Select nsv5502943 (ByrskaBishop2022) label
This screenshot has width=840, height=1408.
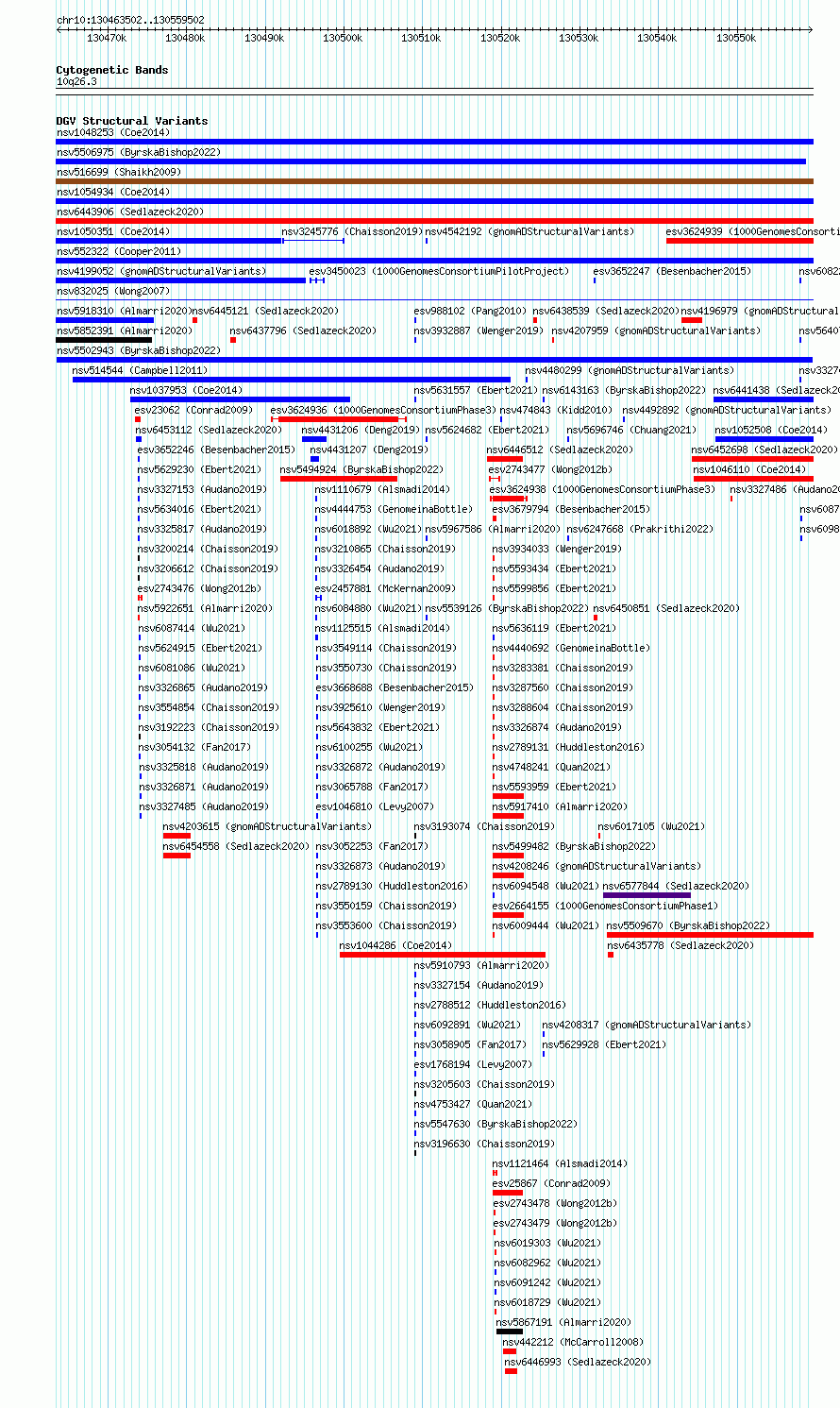(139, 351)
